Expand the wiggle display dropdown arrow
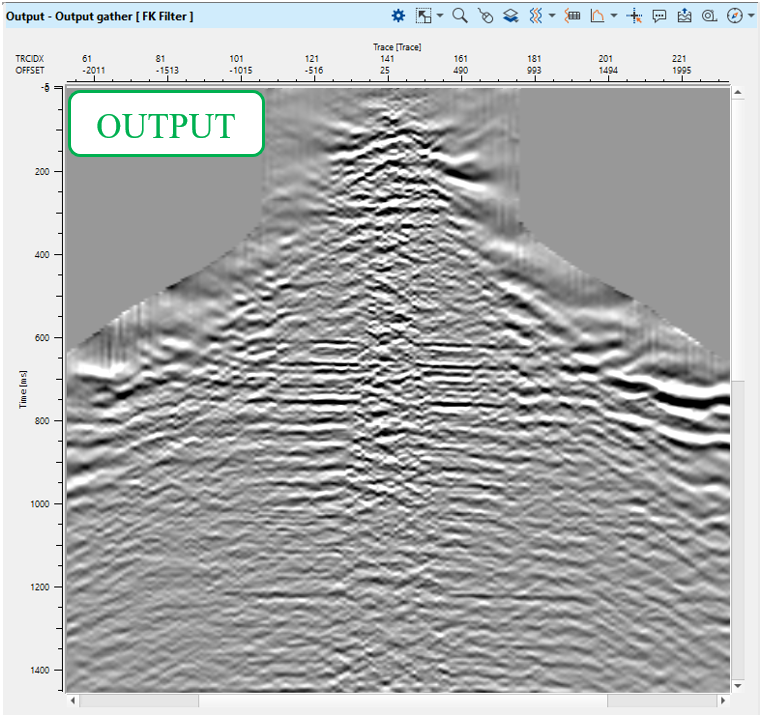The width and height of the screenshot is (762, 717). coord(552,16)
